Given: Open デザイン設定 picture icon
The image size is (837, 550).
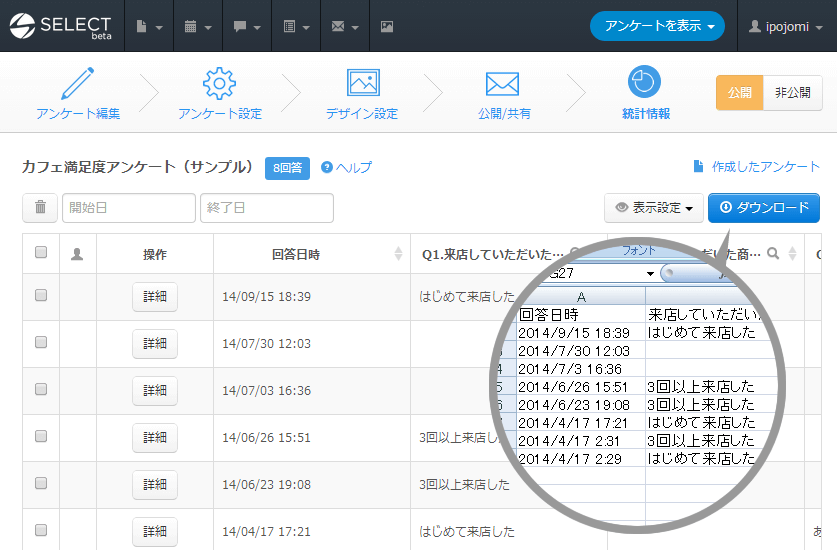Looking at the screenshot, I should [362, 83].
